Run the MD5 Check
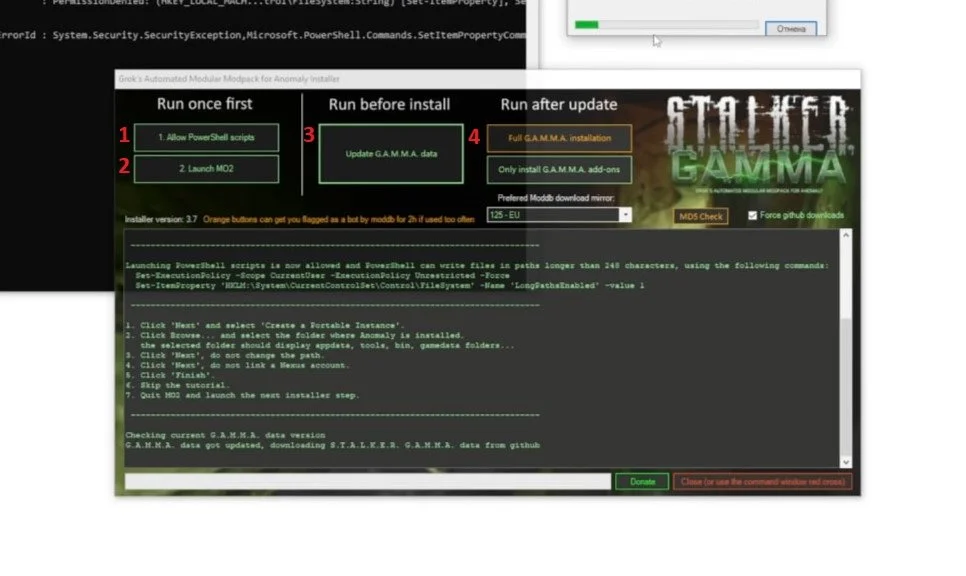The width and height of the screenshot is (966, 576). (x=700, y=216)
